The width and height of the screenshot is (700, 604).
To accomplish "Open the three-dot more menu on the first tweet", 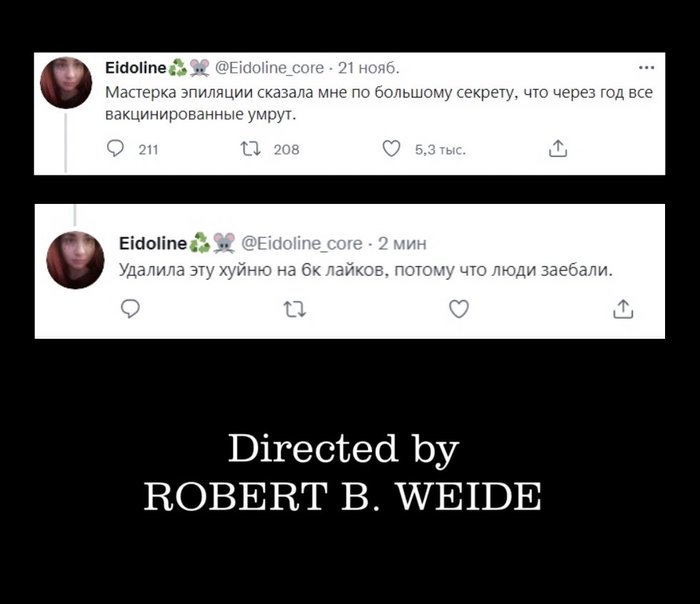I will 645,68.
